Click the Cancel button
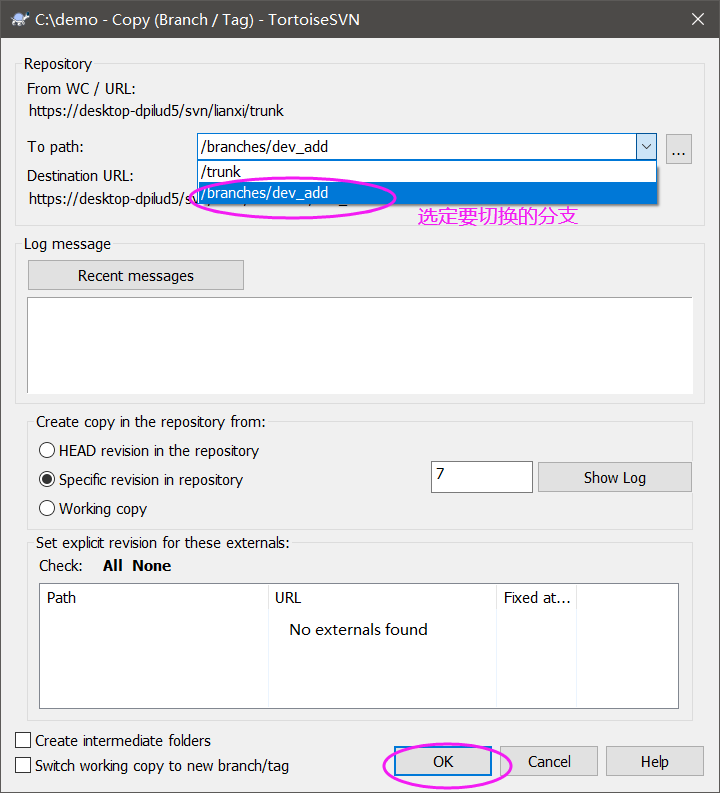Image resolution: width=720 pixels, height=793 pixels. (549, 761)
